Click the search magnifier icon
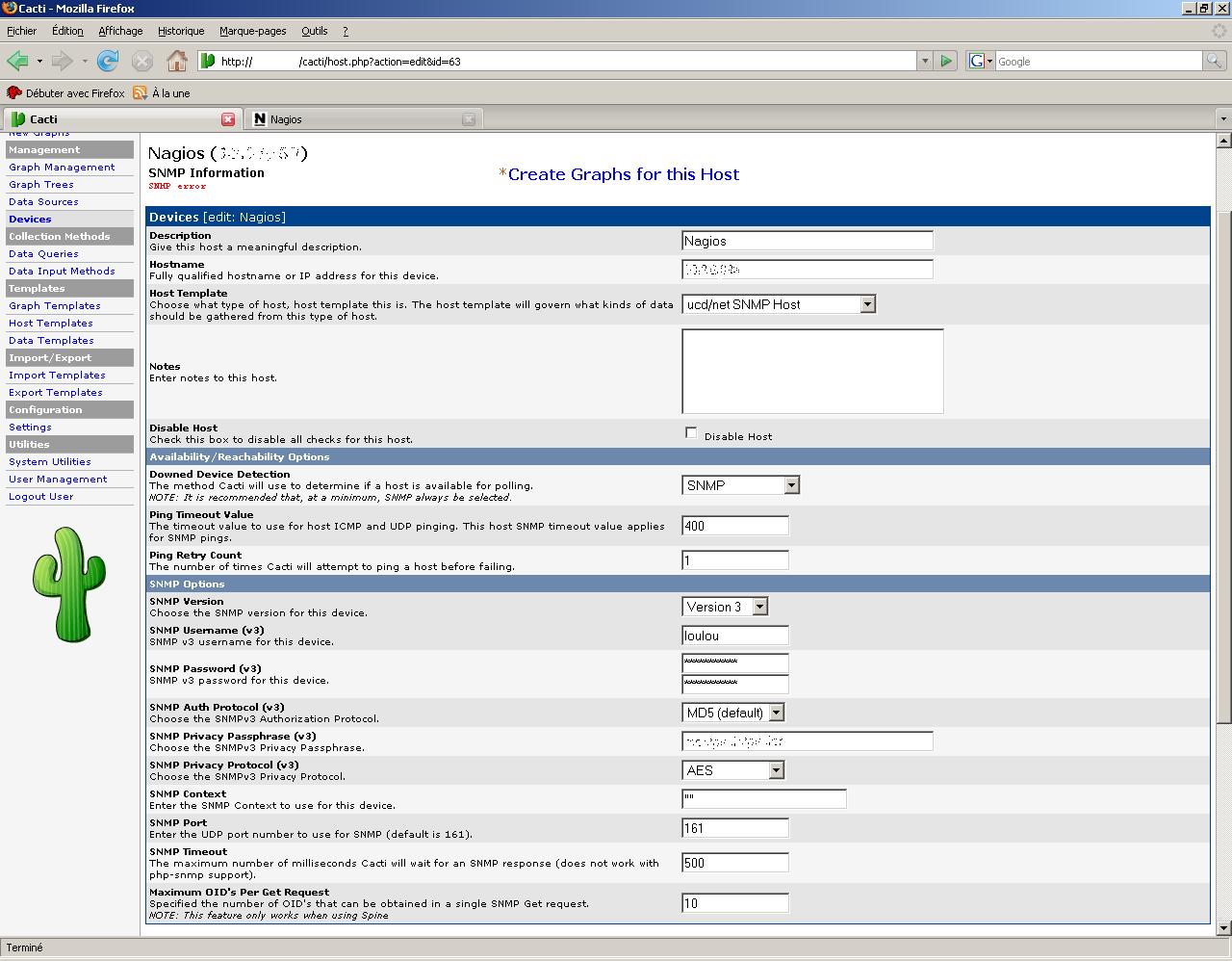1232x961 pixels. point(1215,61)
